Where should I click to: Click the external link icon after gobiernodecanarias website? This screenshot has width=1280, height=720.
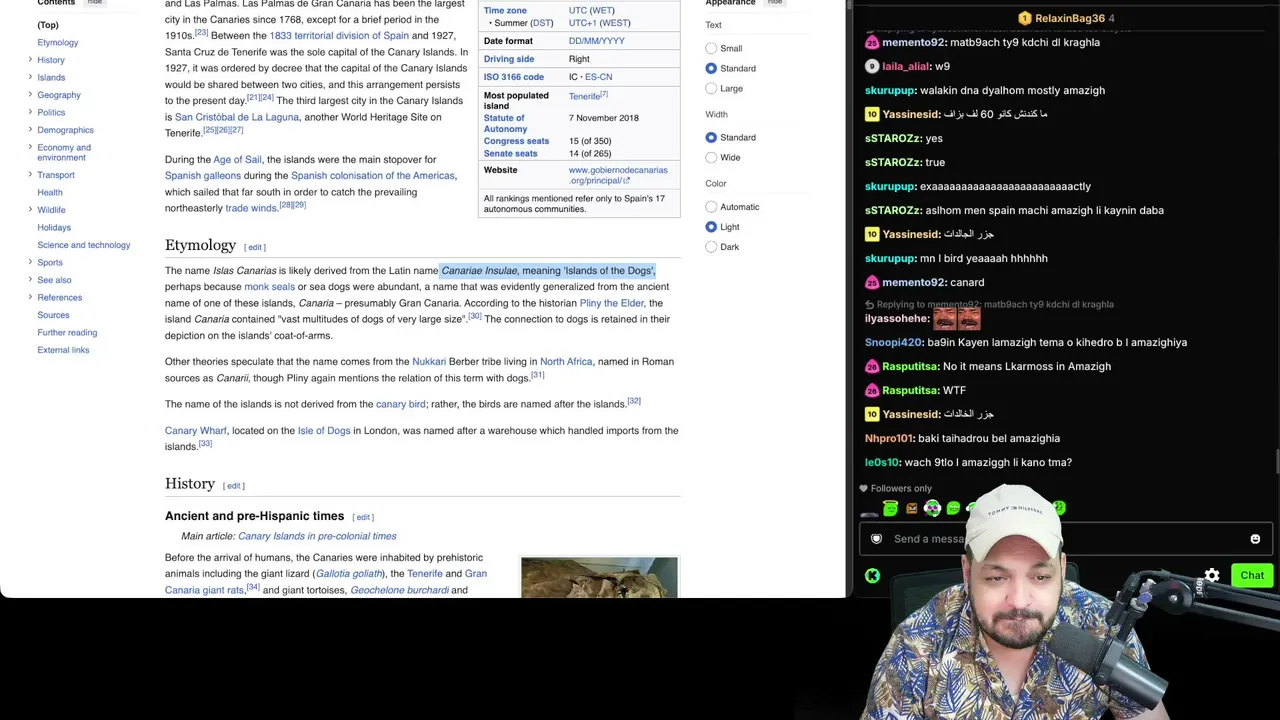click(x=626, y=181)
